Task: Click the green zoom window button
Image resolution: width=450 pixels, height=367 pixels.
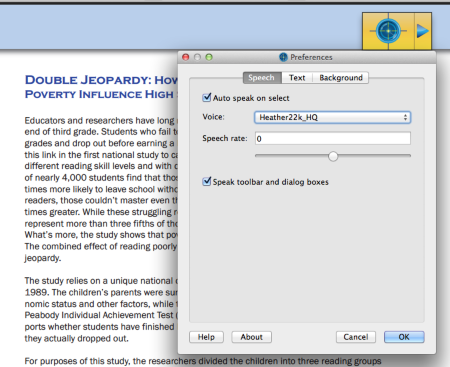Action: tap(209, 57)
